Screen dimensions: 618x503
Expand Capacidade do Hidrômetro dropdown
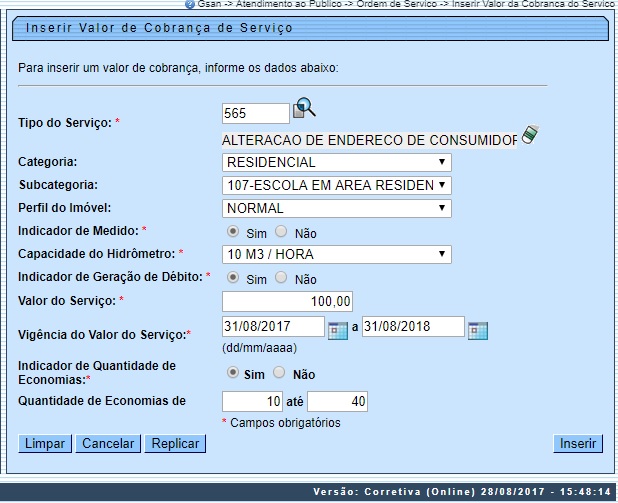tap(336, 254)
